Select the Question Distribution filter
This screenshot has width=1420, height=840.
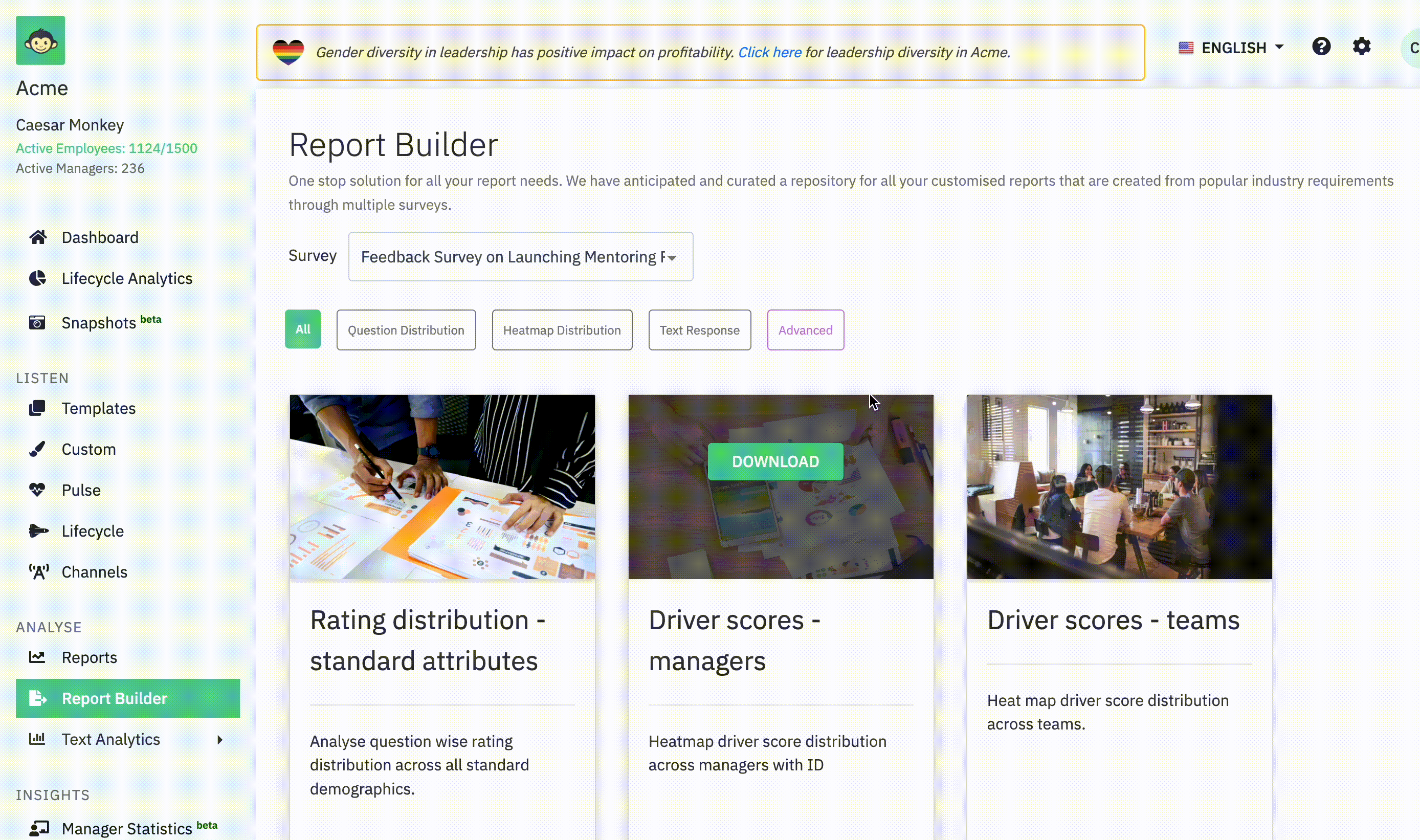[x=406, y=330]
